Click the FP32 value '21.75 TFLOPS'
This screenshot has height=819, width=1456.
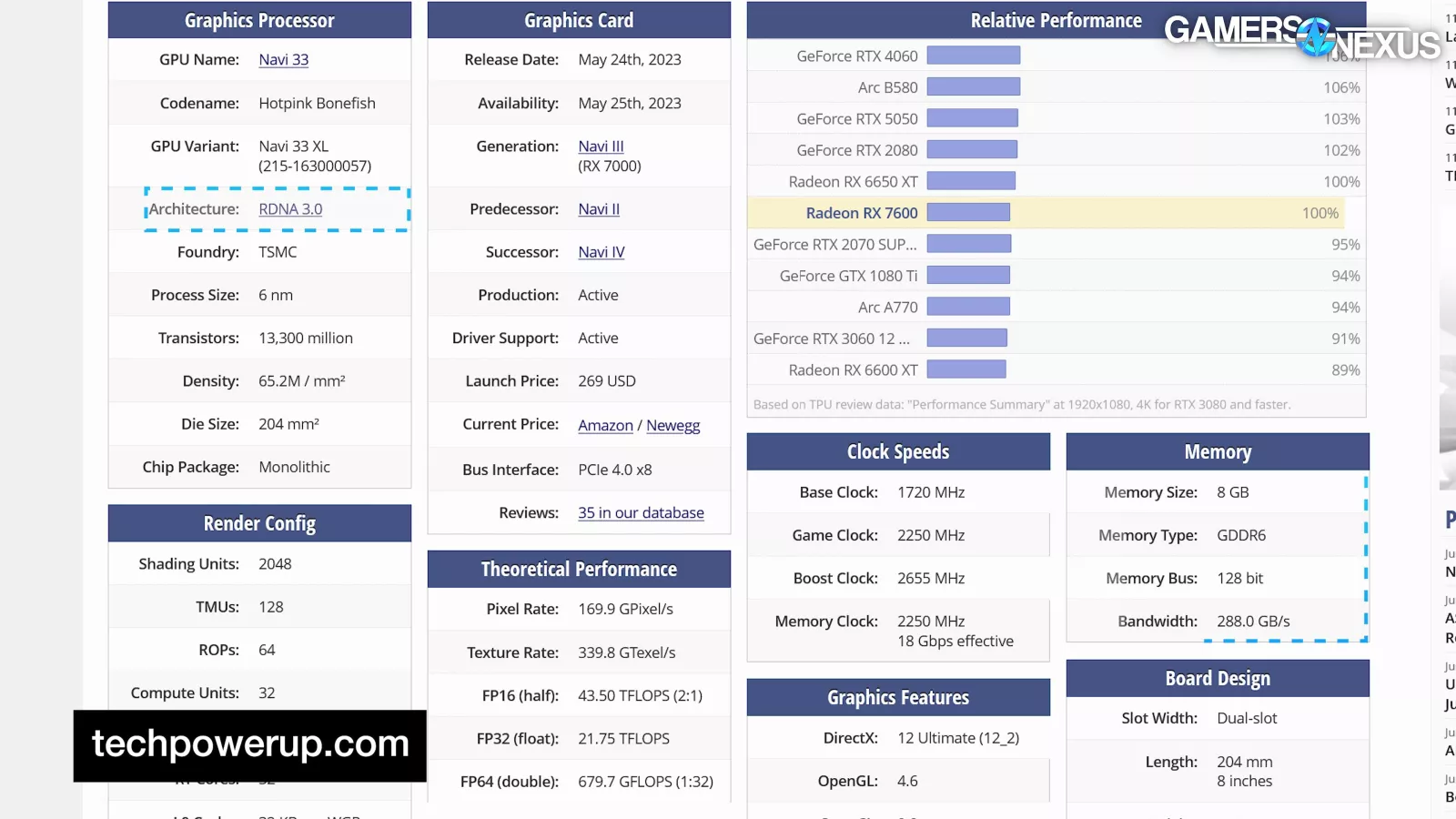623,739
